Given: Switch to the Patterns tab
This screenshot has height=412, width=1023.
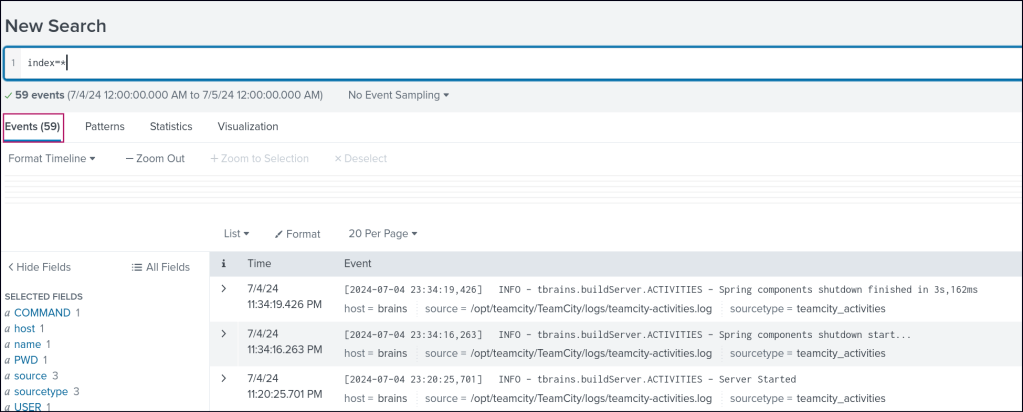Looking at the screenshot, I should click(x=105, y=127).
